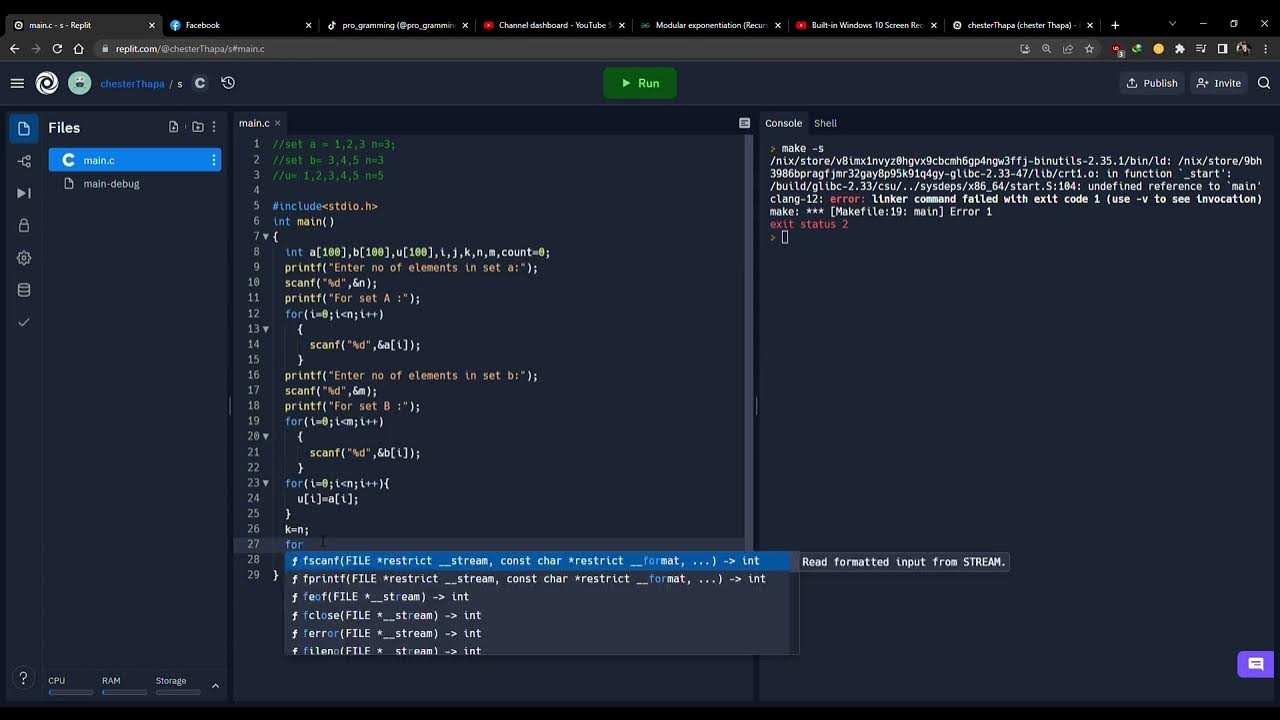Click the browser share icon
1280x720 pixels.
(1068, 48)
